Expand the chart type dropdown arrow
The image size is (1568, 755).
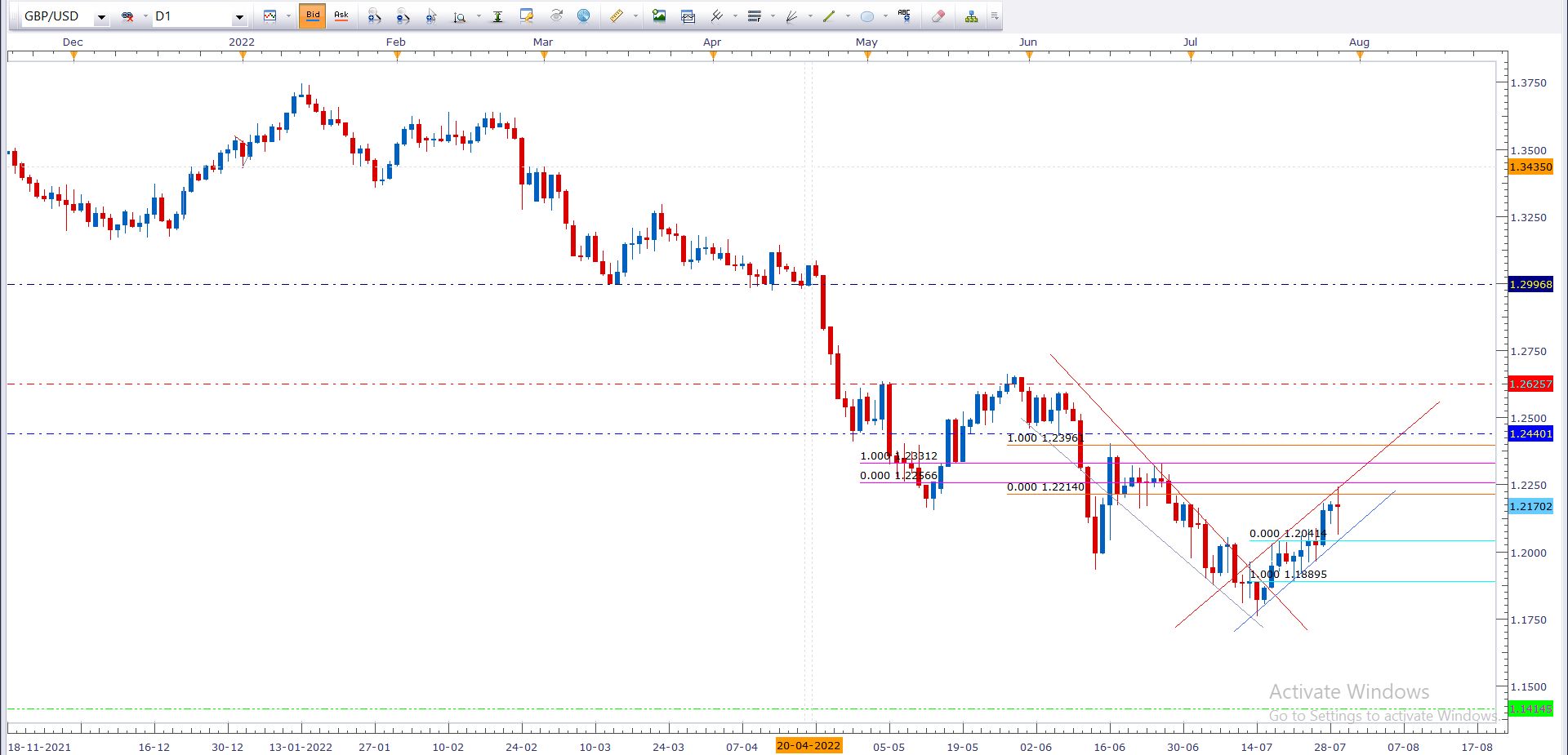tap(288, 16)
